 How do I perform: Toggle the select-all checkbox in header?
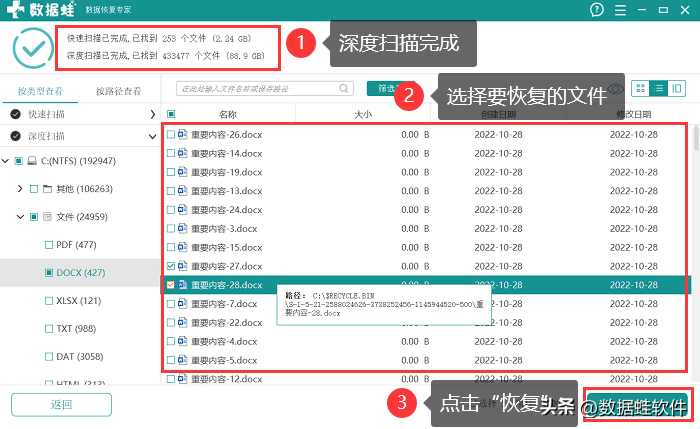[x=171, y=114]
